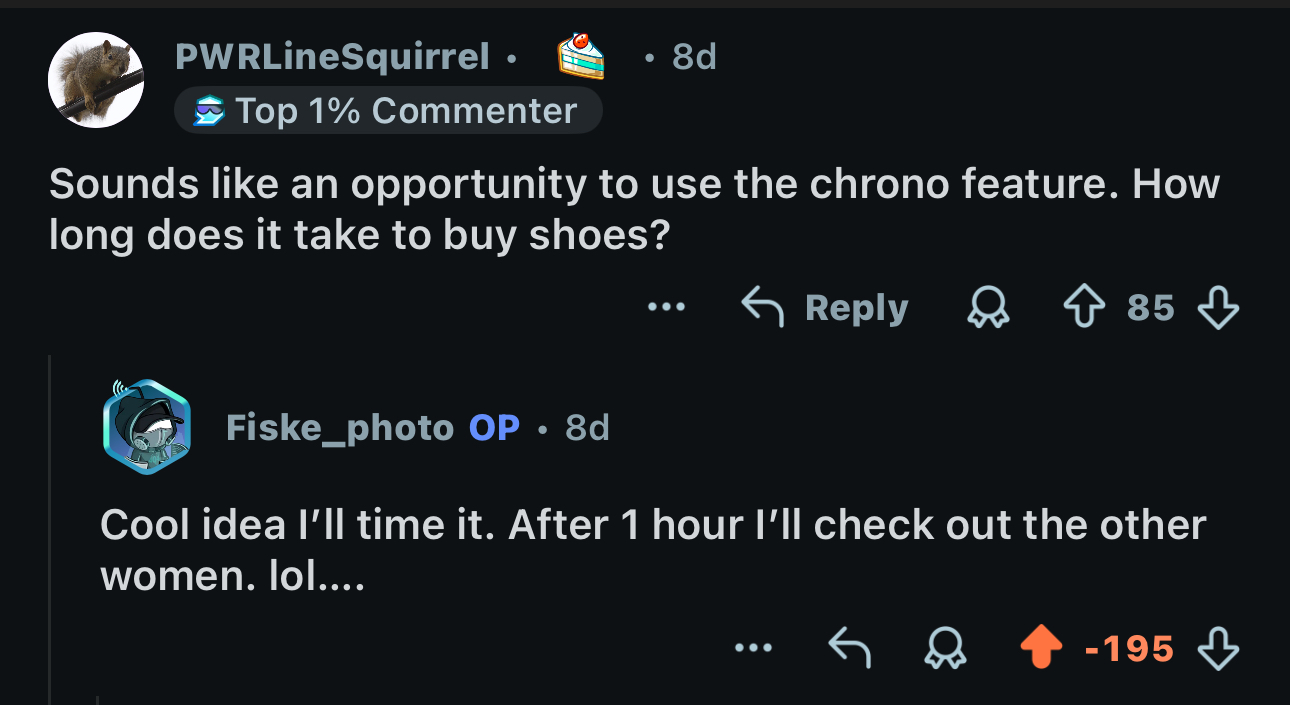The image size is (1290, 705).
Task: Visit the Fiske_photo user profile
Action: pyautogui.click(x=340, y=428)
